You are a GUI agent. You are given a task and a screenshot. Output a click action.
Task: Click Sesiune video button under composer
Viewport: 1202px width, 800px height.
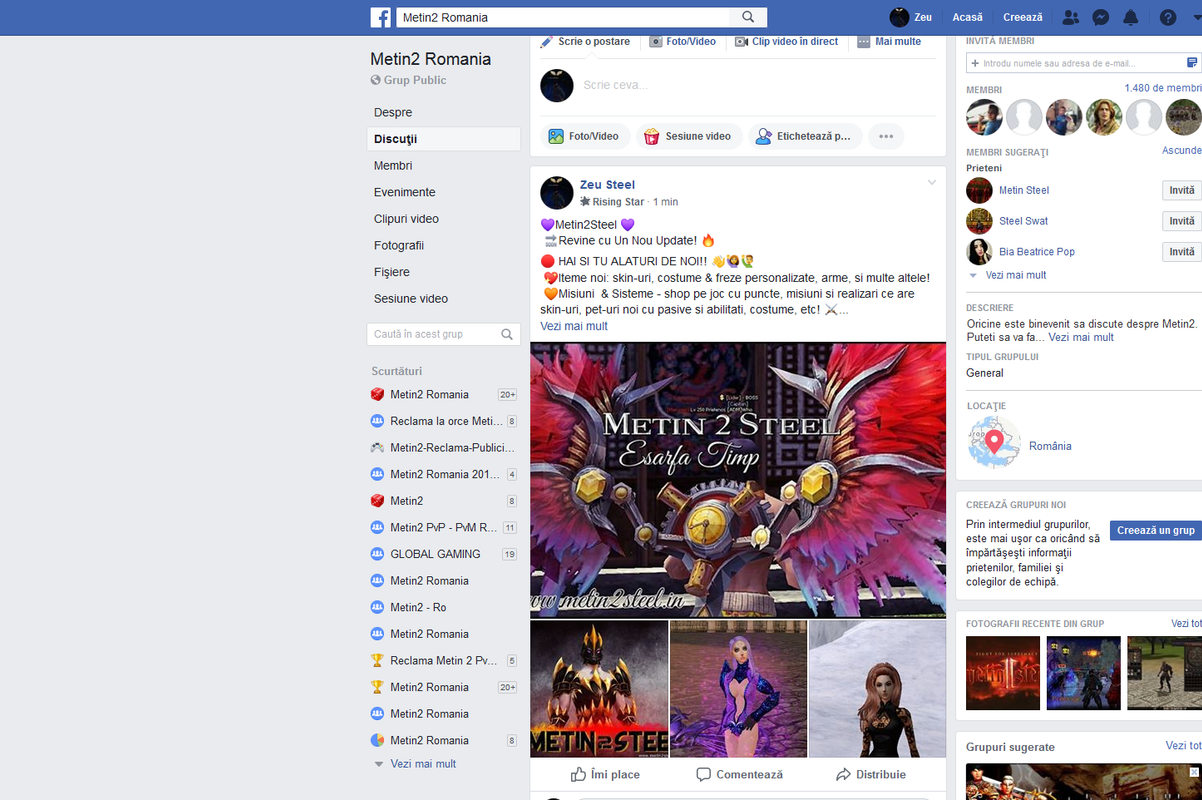pyautogui.click(x=688, y=136)
